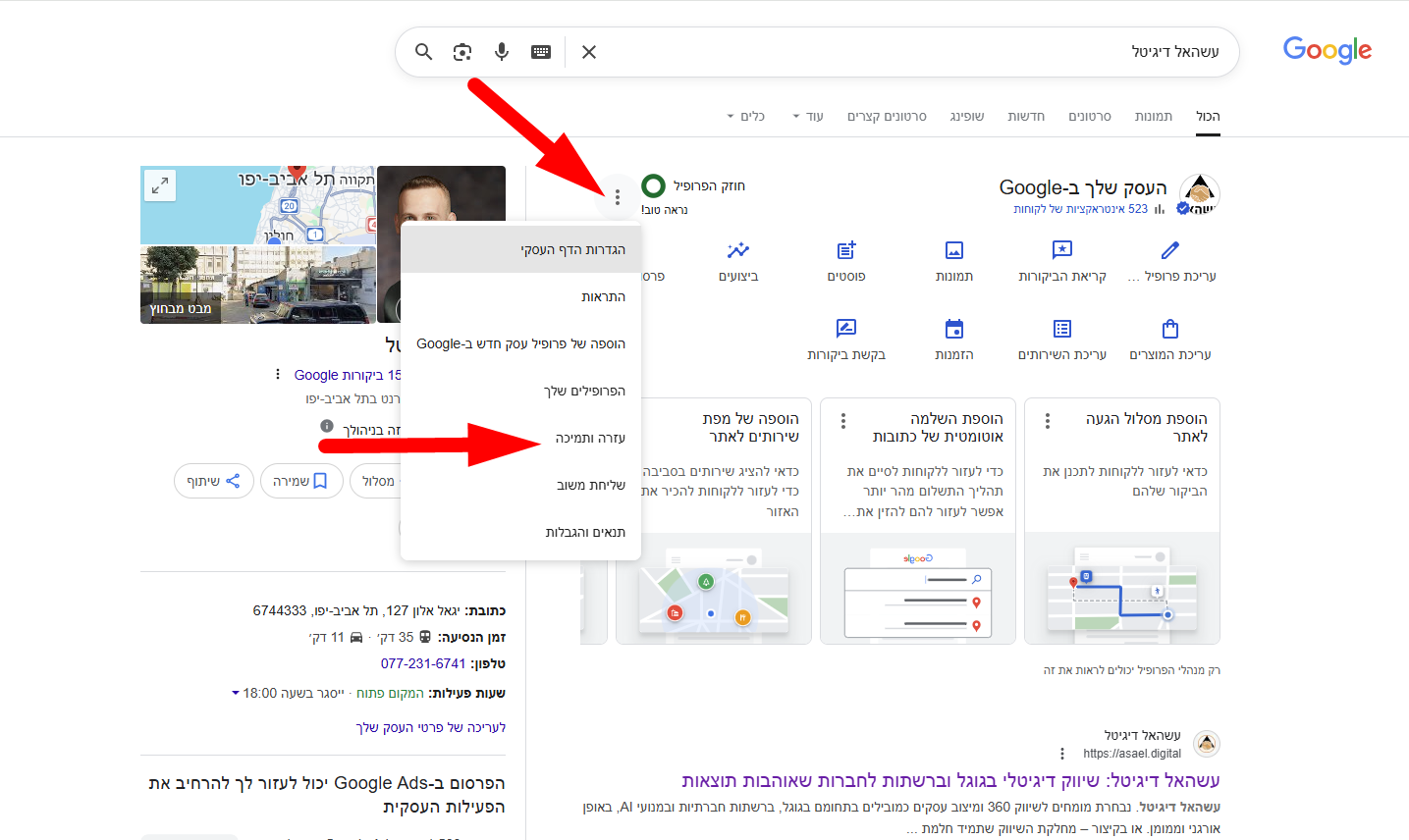Open בקשת ביקורות icon
The image size is (1409, 840).
(x=846, y=329)
